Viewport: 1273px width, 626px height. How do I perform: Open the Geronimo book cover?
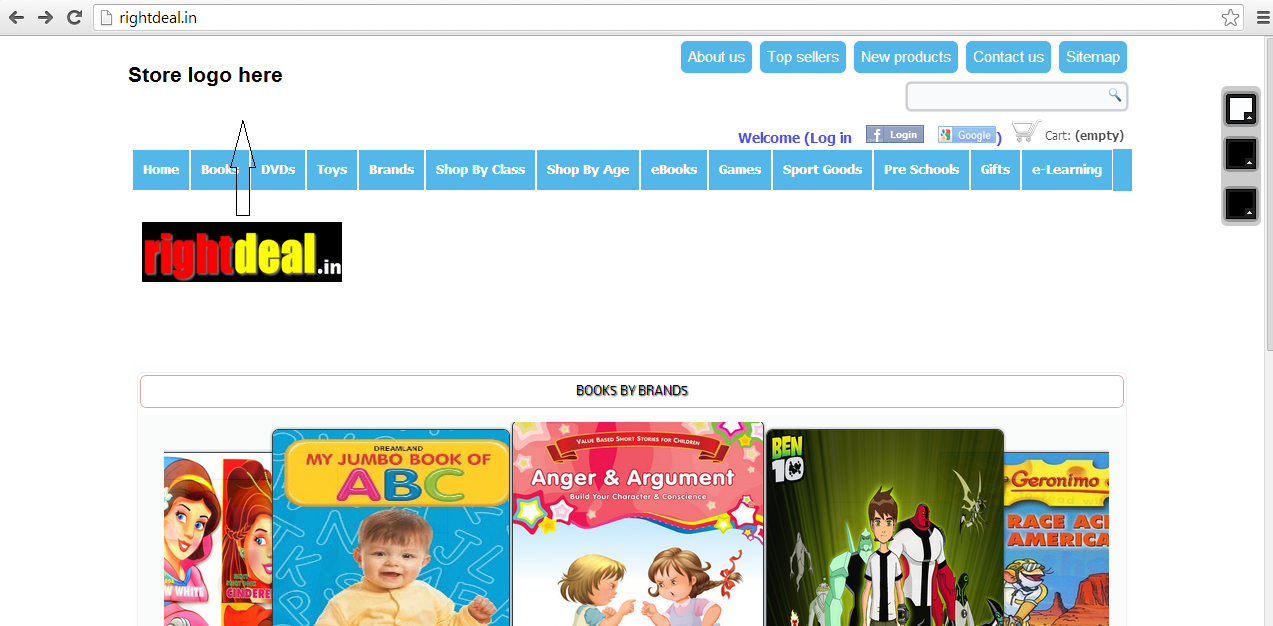pos(1056,539)
